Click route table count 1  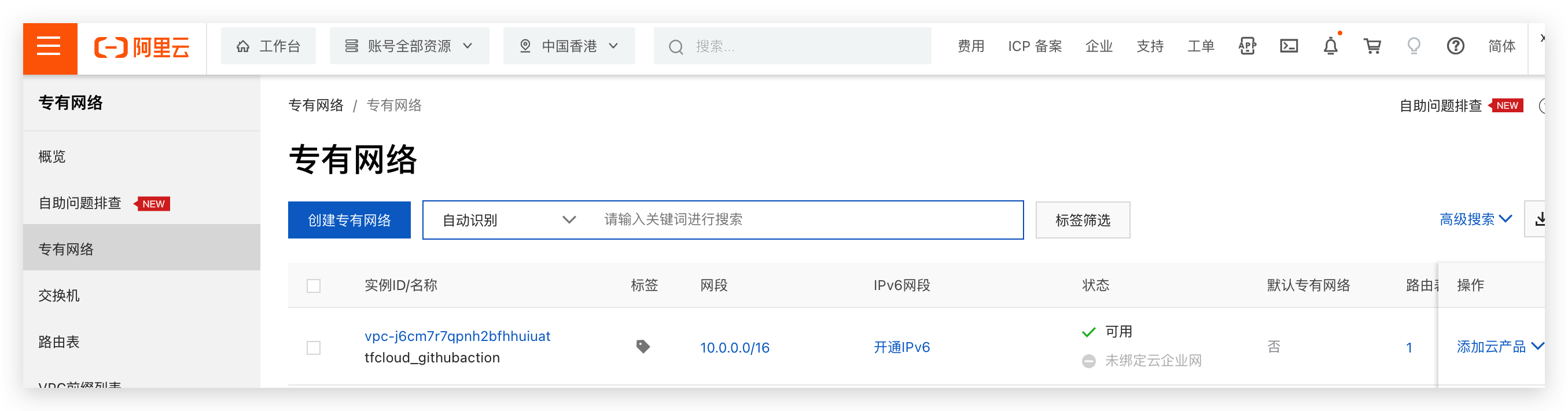pos(1408,348)
